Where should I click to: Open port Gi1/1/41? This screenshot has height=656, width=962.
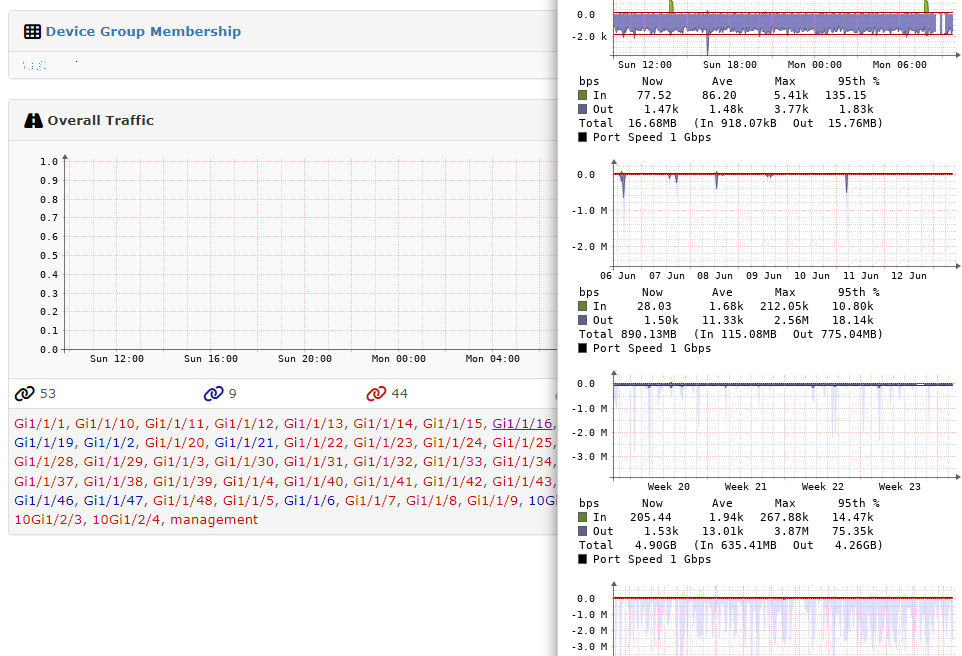pos(383,482)
